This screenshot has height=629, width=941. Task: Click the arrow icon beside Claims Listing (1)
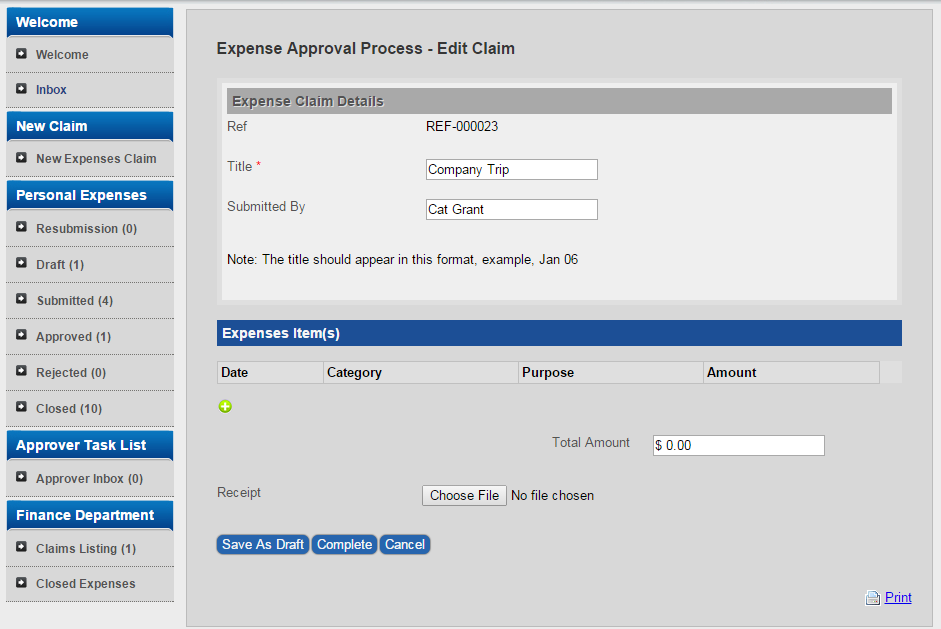22,546
